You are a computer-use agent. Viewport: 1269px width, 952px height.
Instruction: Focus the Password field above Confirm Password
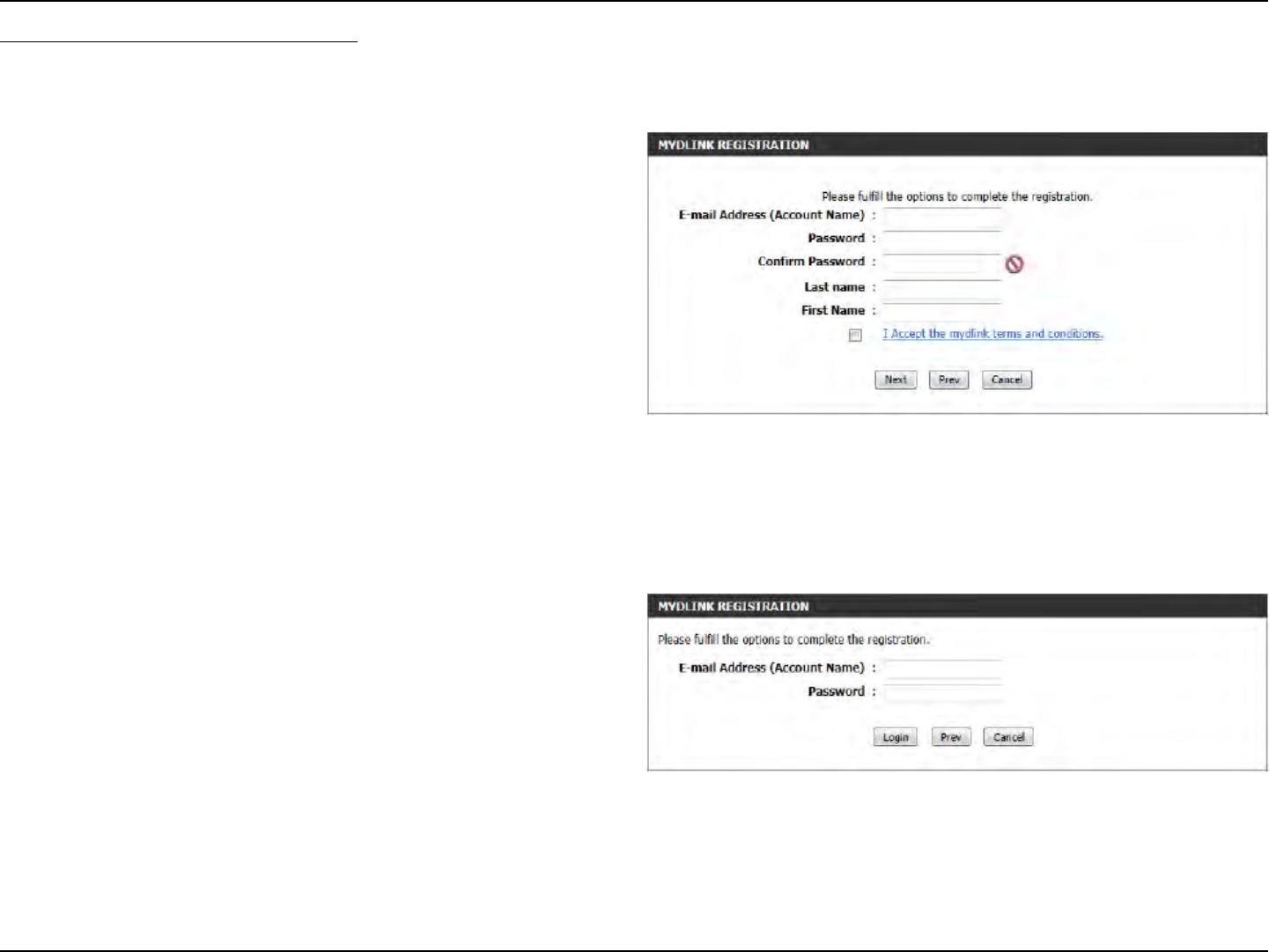click(942, 240)
